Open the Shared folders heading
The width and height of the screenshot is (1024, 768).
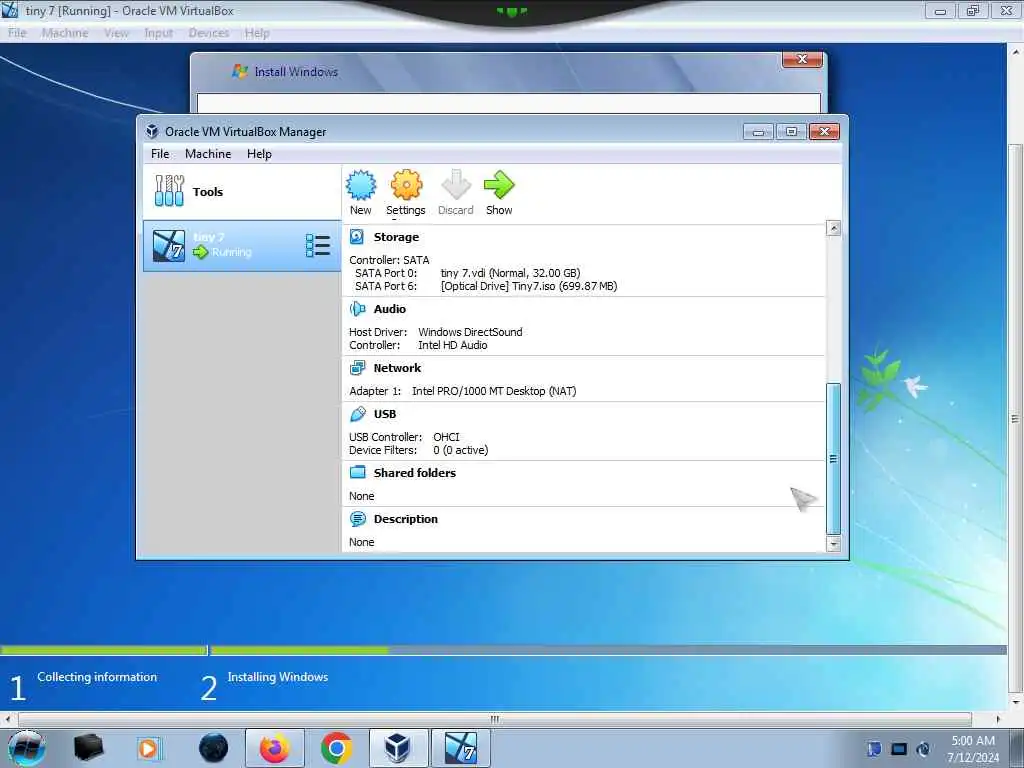pos(415,473)
